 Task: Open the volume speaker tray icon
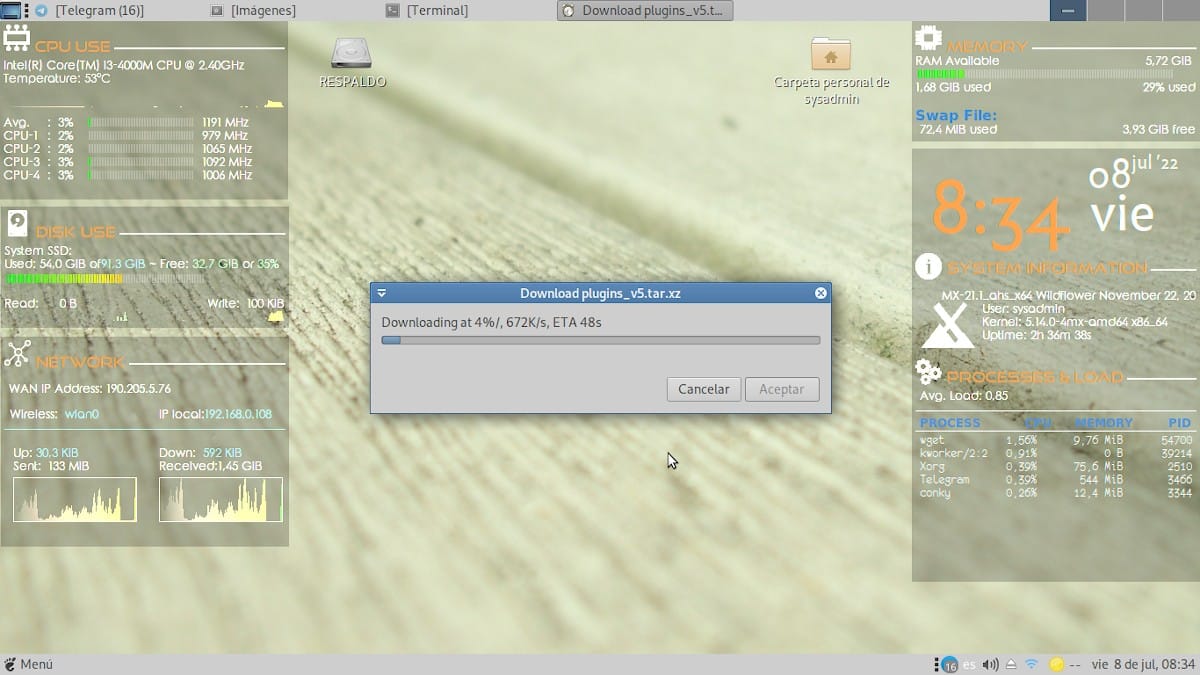pyautogui.click(x=990, y=664)
